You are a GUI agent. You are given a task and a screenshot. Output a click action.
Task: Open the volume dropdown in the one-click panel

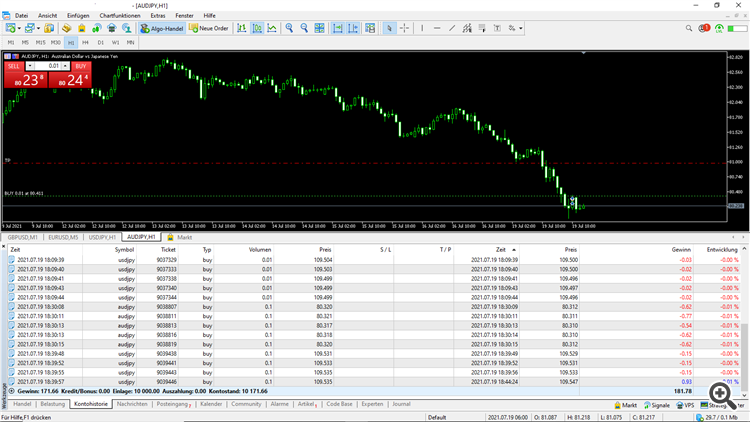[66, 65]
